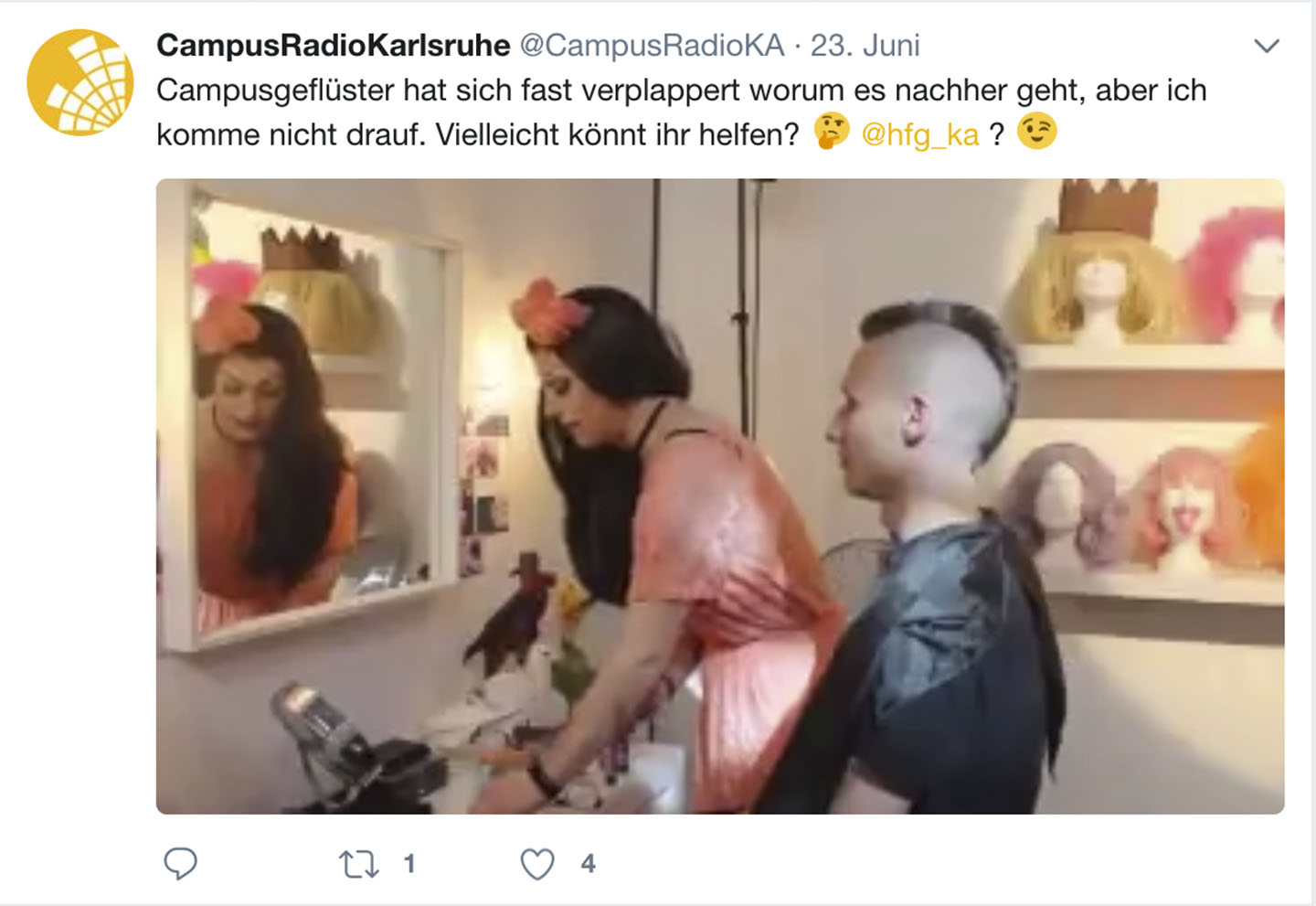Click the thinking face emoji

(832, 132)
